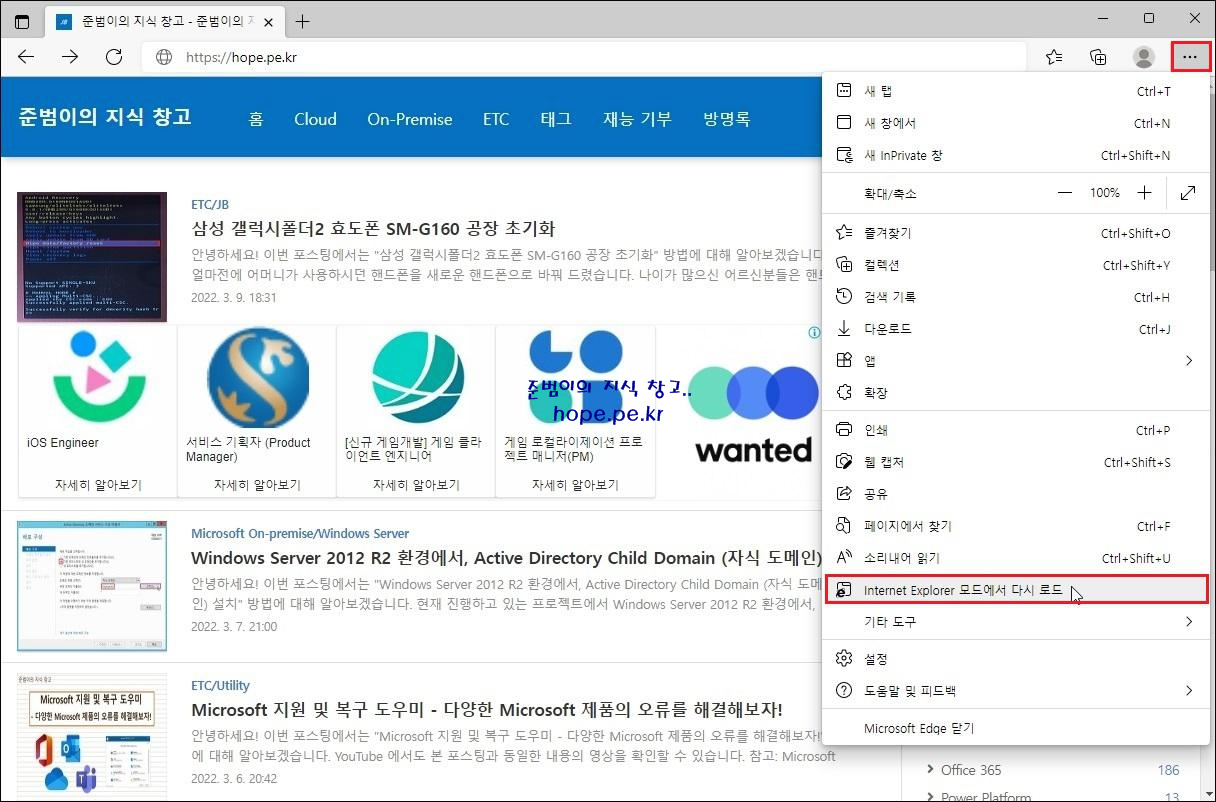Choose Microsoft Edge 닫기
This screenshot has width=1216, height=802.
tap(1015, 729)
